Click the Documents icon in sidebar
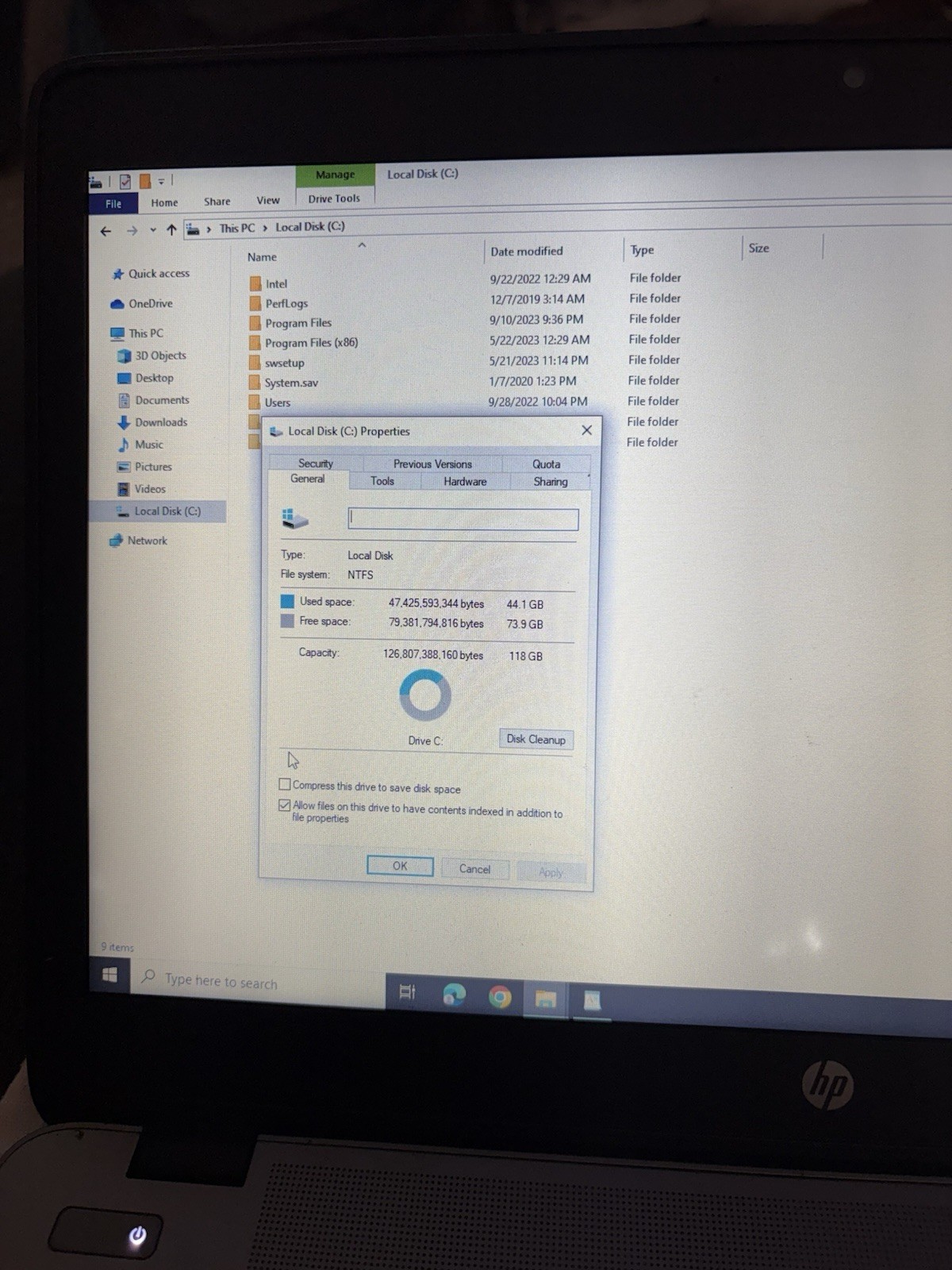The width and height of the screenshot is (952, 1270). pyautogui.click(x=124, y=400)
